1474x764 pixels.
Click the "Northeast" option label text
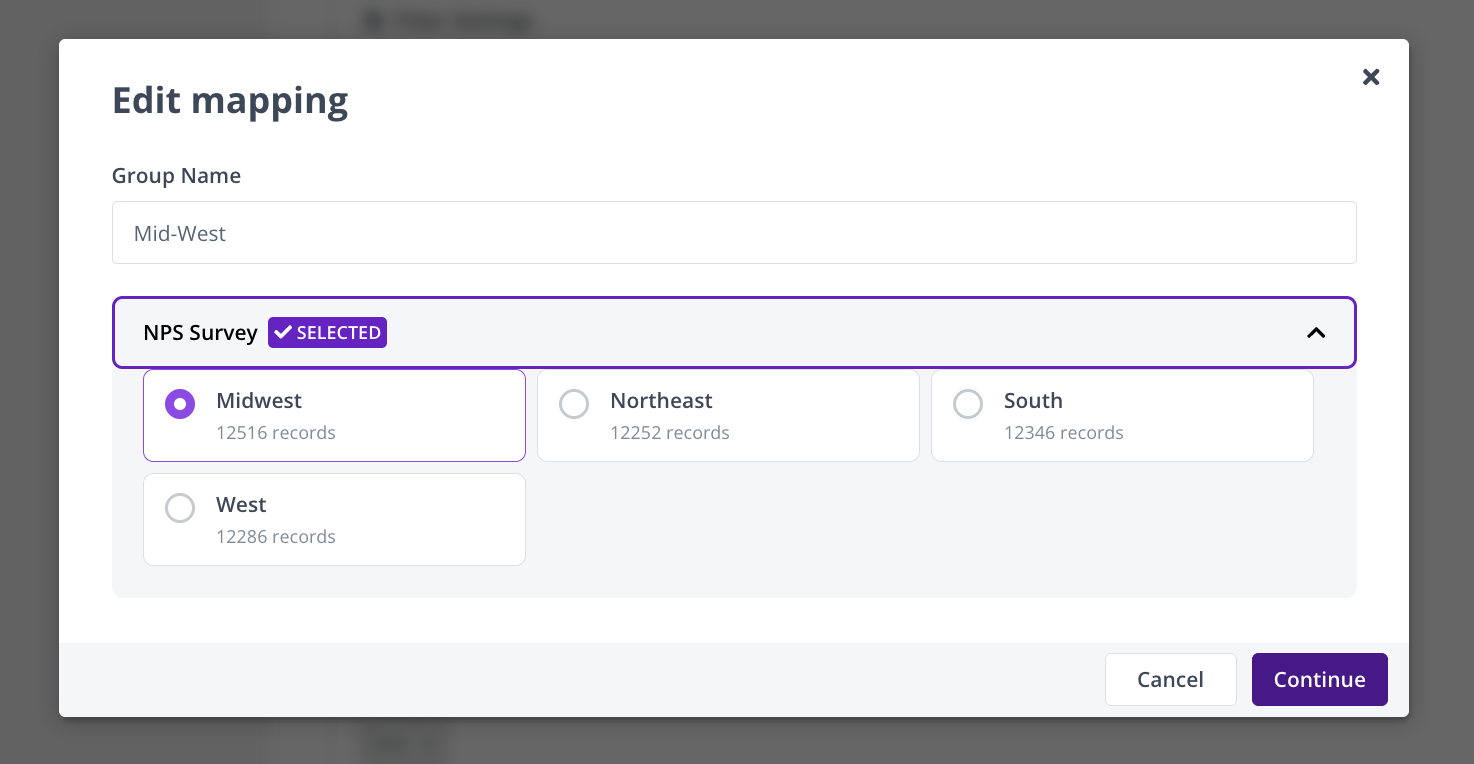(x=661, y=401)
